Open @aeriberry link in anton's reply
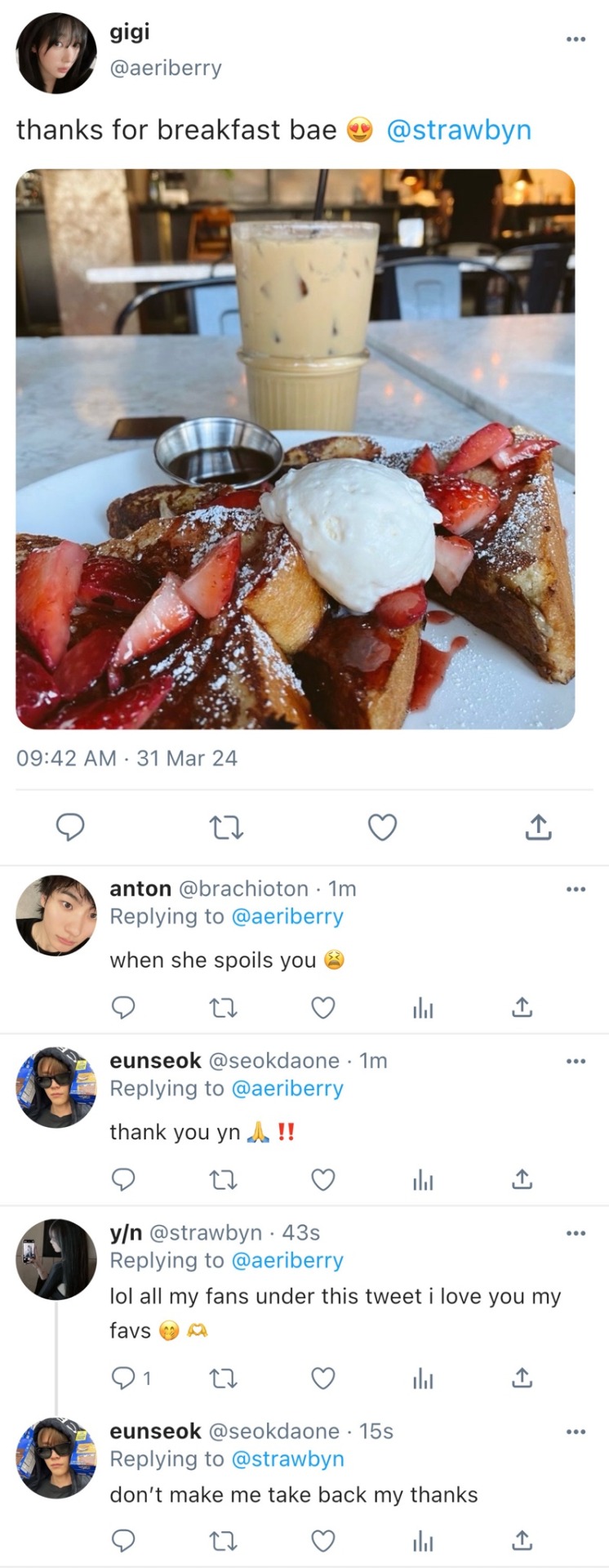The height and width of the screenshot is (1568, 609). (287, 916)
